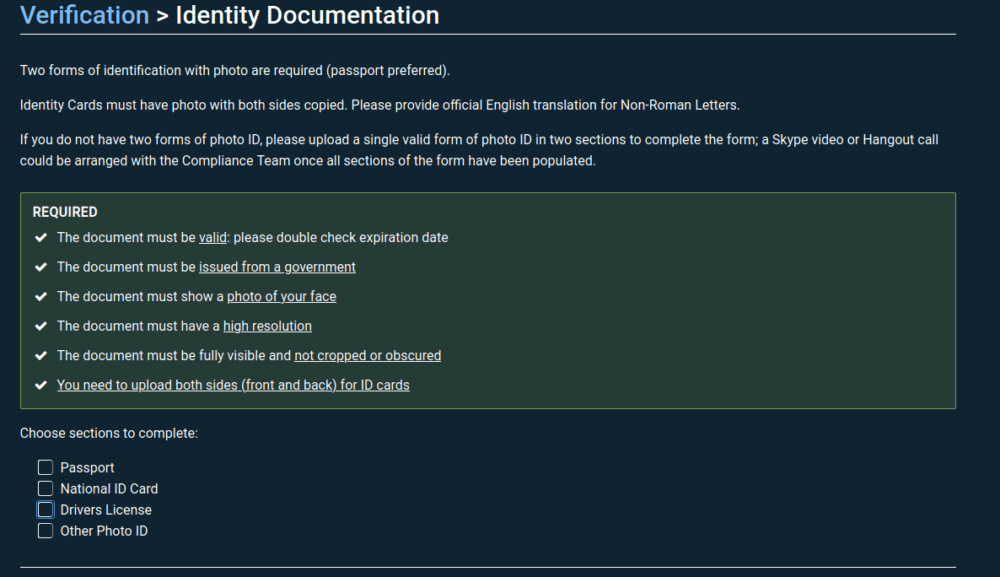Click the REQUIRED heading in green box

click(65, 212)
